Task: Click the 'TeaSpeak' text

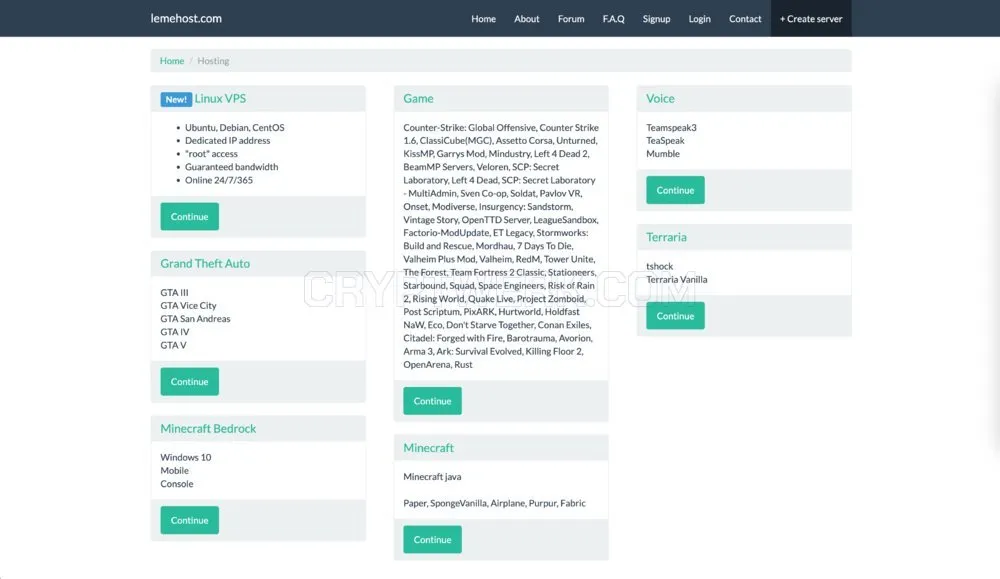Action: pyautogui.click(x=665, y=140)
